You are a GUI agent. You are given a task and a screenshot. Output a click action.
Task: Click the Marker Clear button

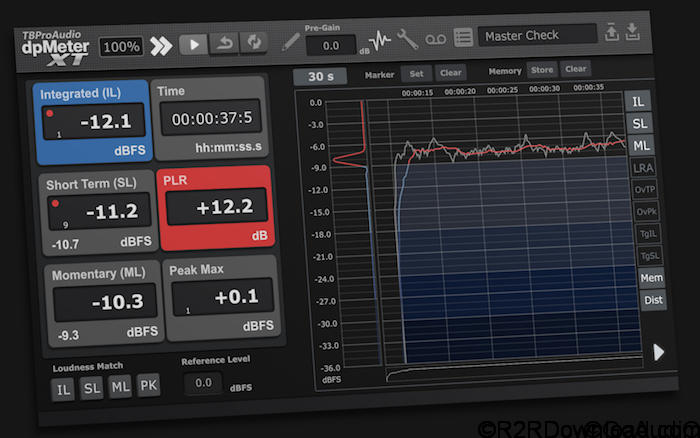[x=450, y=73]
